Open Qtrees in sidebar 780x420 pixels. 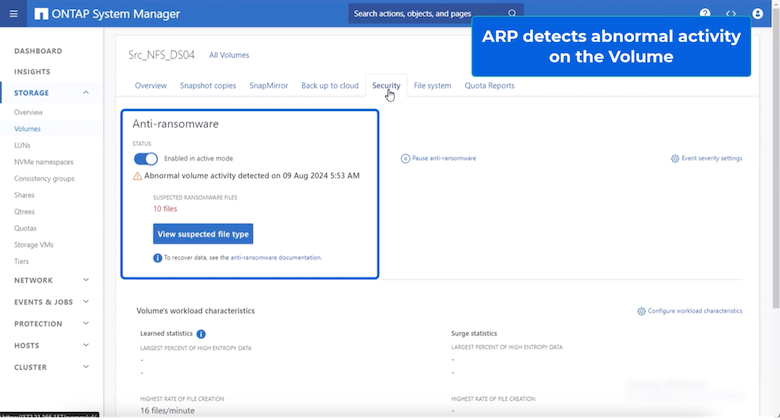(24, 212)
